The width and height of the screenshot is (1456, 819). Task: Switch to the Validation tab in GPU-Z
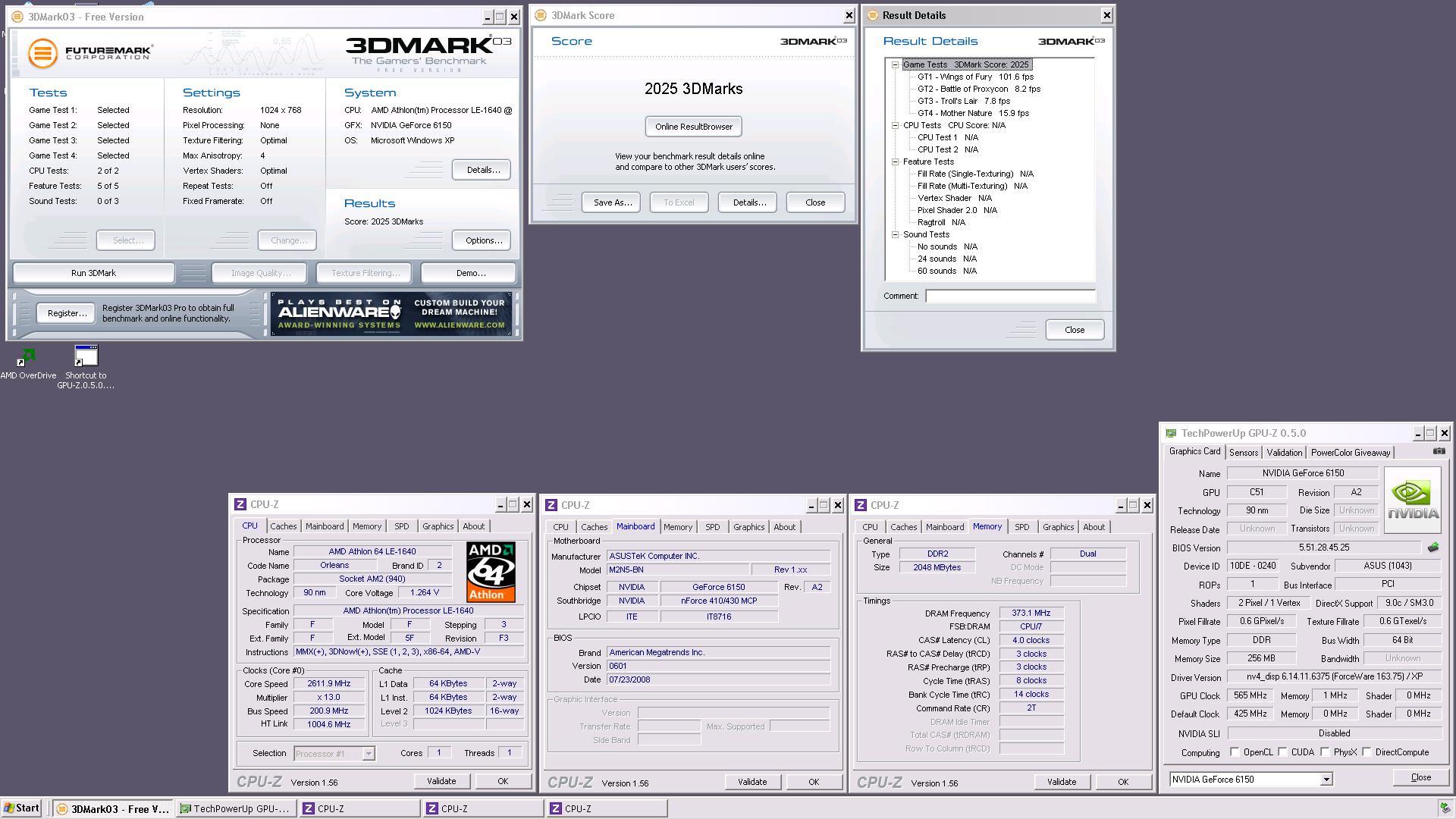[1284, 453]
